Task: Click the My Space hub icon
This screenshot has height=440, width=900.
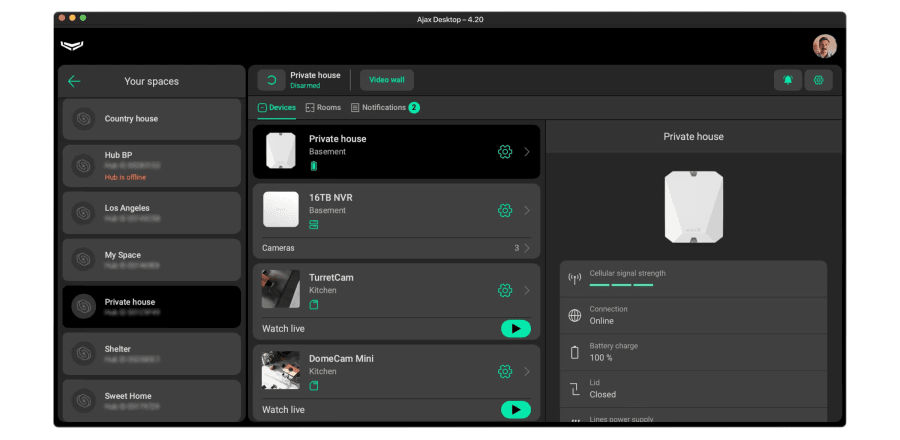Action: [84, 260]
